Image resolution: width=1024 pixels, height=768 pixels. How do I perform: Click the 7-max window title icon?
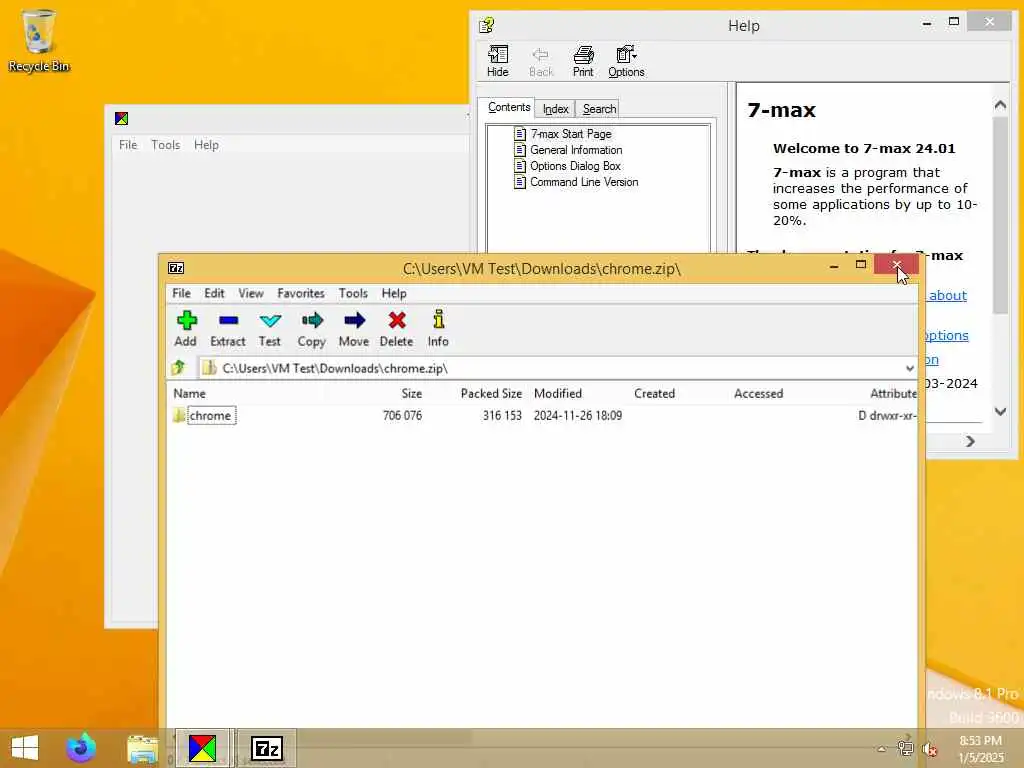pos(121,118)
